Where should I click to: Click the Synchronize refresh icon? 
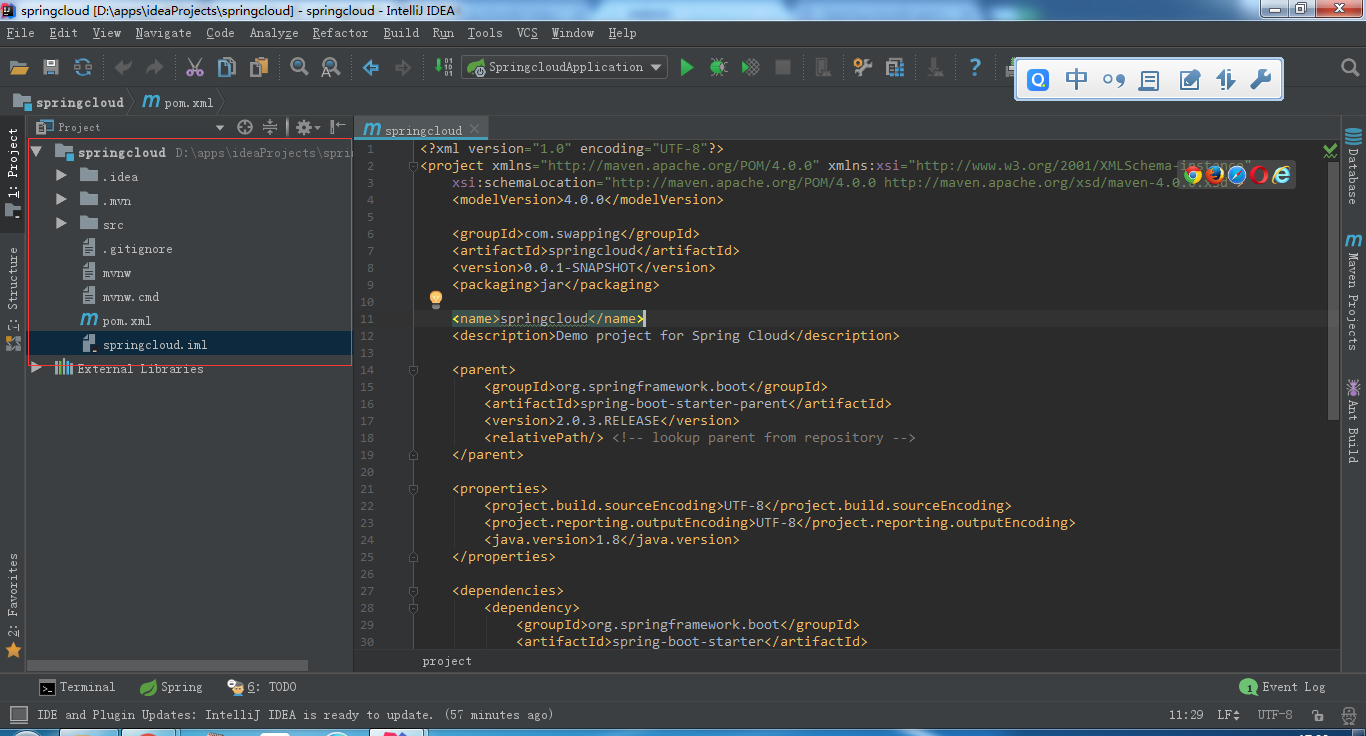click(x=83, y=67)
